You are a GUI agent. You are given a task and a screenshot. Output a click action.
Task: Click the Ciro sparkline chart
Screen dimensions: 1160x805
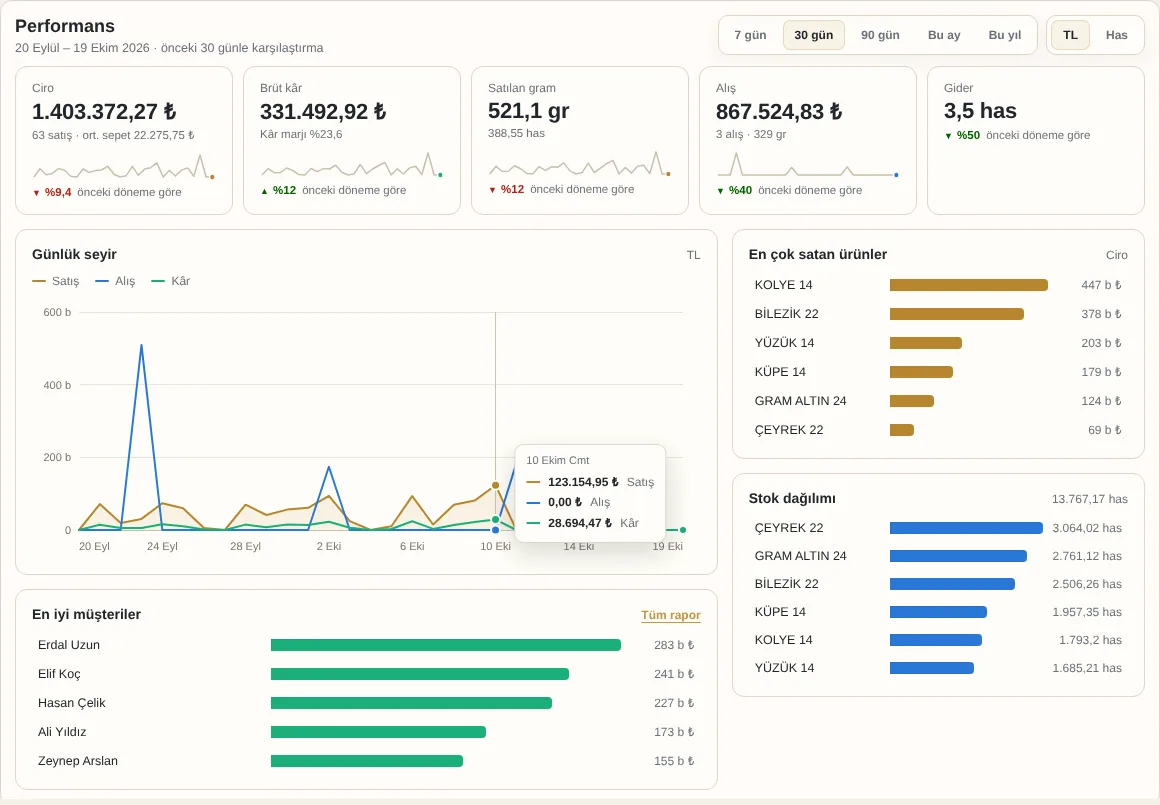point(124,166)
